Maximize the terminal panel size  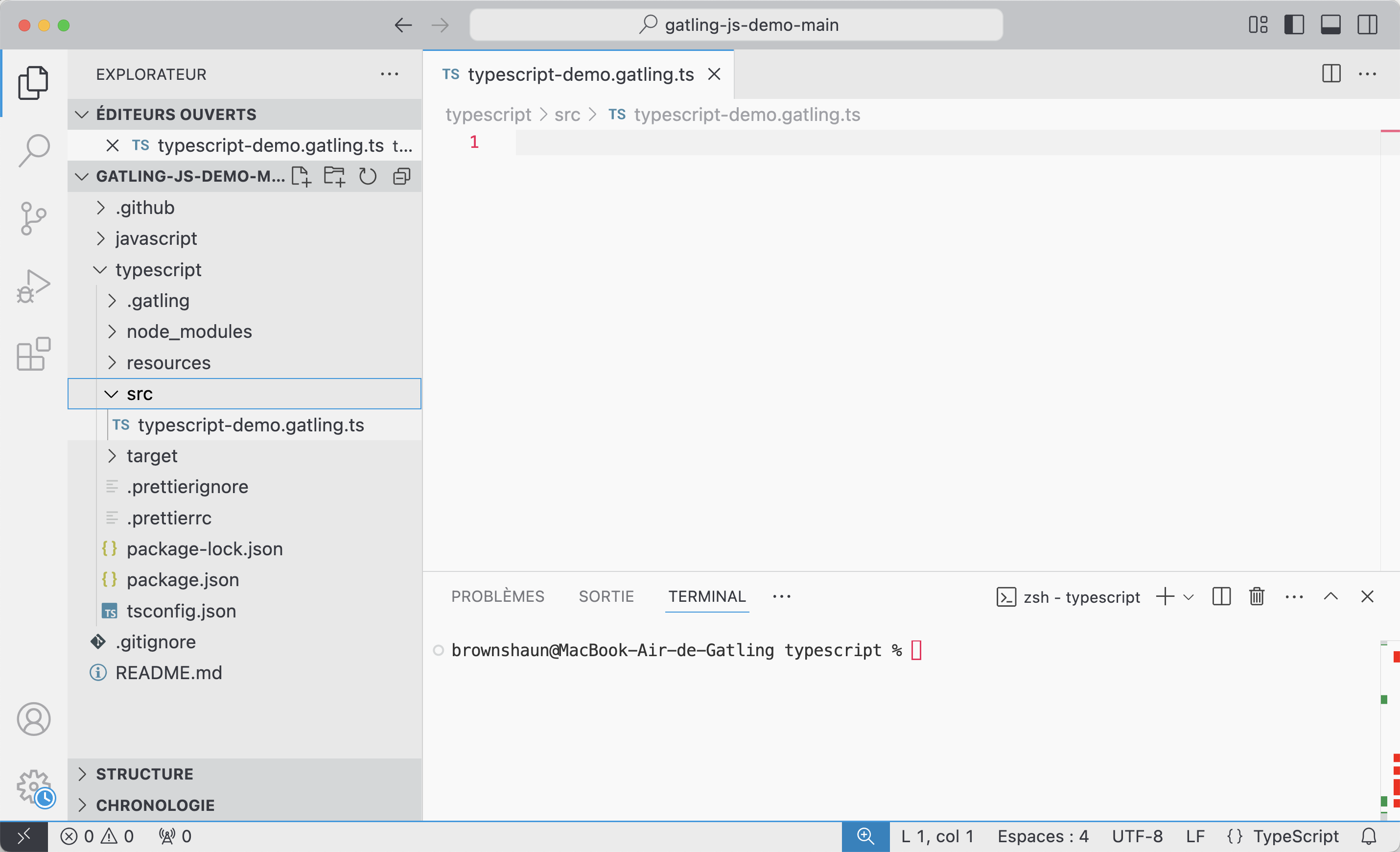[x=1331, y=596]
